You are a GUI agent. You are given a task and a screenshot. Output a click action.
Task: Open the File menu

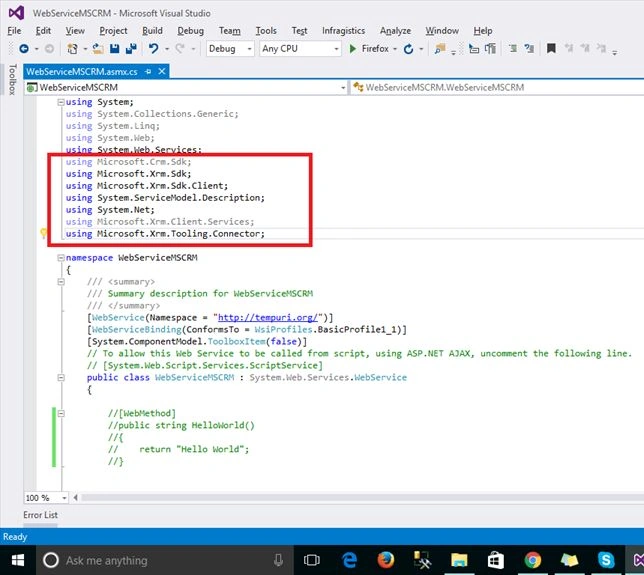[14, 31]
